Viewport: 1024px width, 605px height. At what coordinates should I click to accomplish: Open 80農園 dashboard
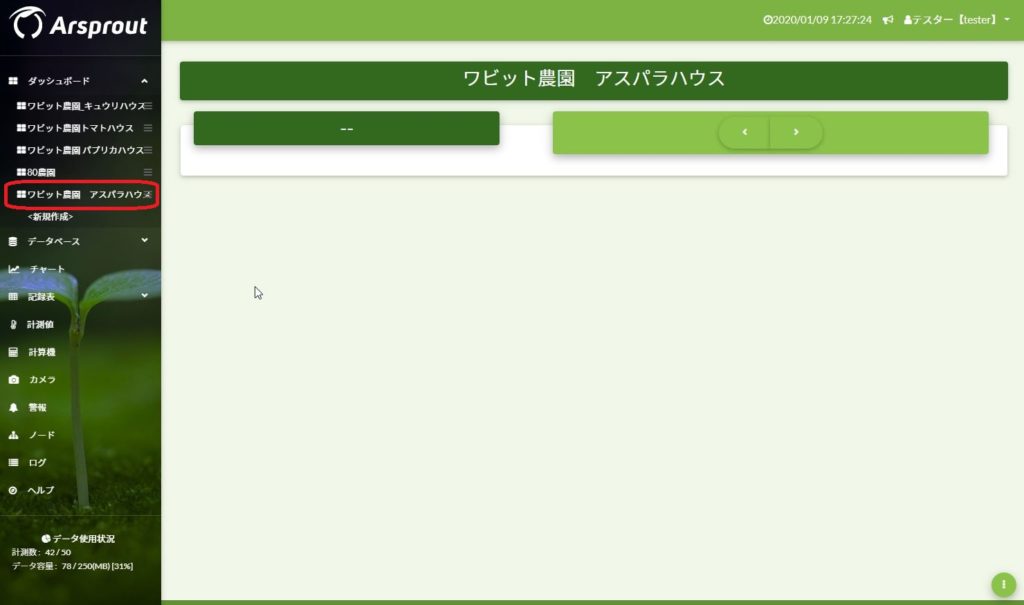(41, 172)
